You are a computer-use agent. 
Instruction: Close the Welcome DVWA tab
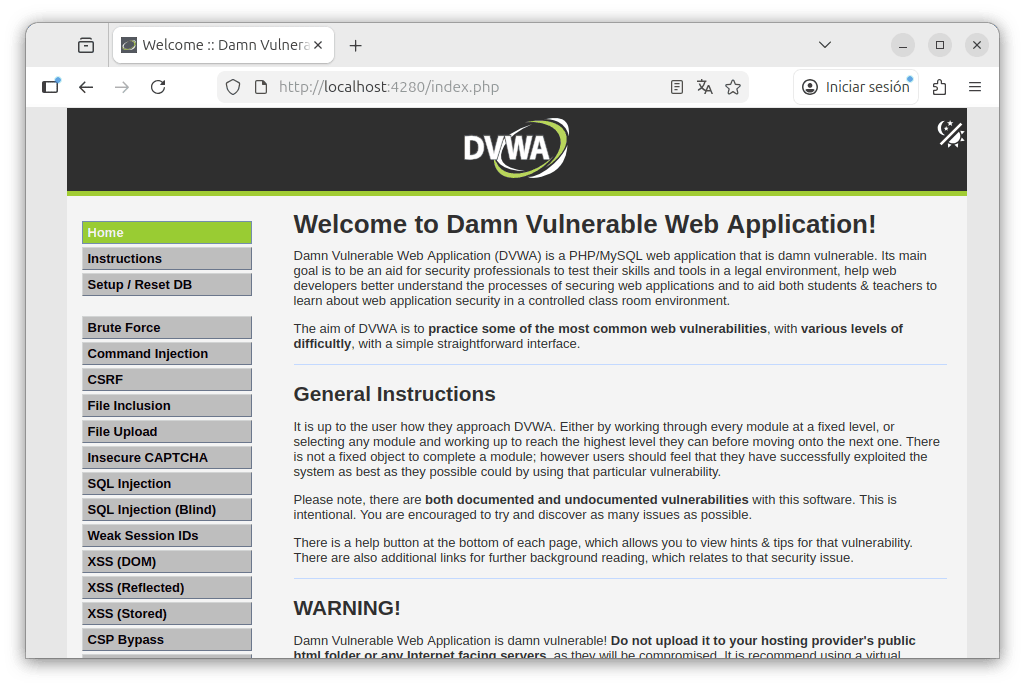coord(318,45)
